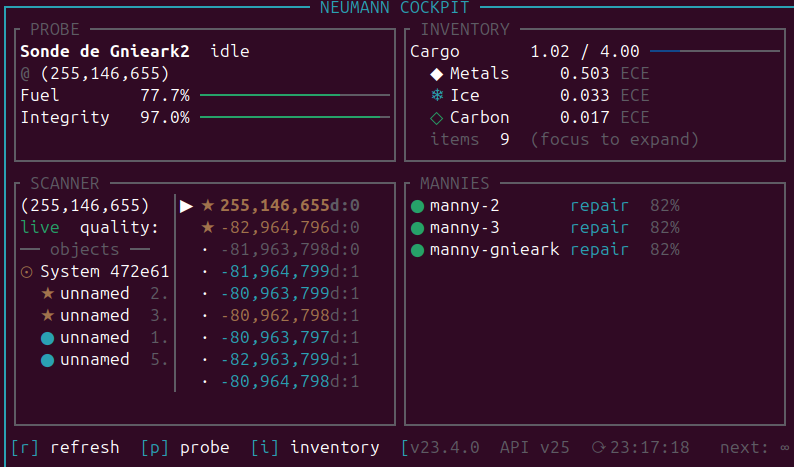Image resolution: width=794 pixels, height=467 pixels.
Task: Click the System 472e61 sun icon
Action: [27, 273]
